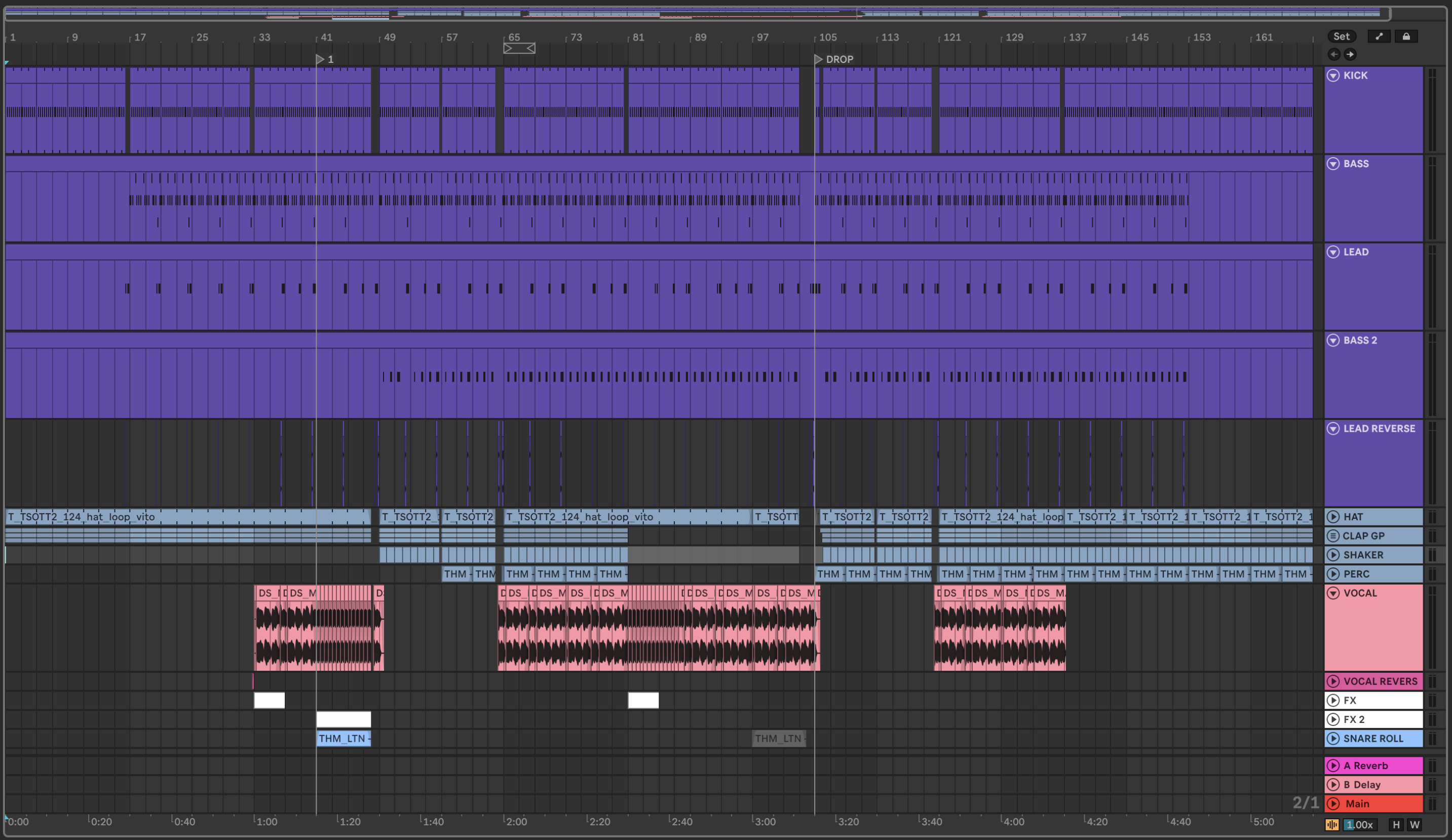Select the A Reverb return name
1452x840 pixels.
pyautogui.click(x=1365, y=766)
